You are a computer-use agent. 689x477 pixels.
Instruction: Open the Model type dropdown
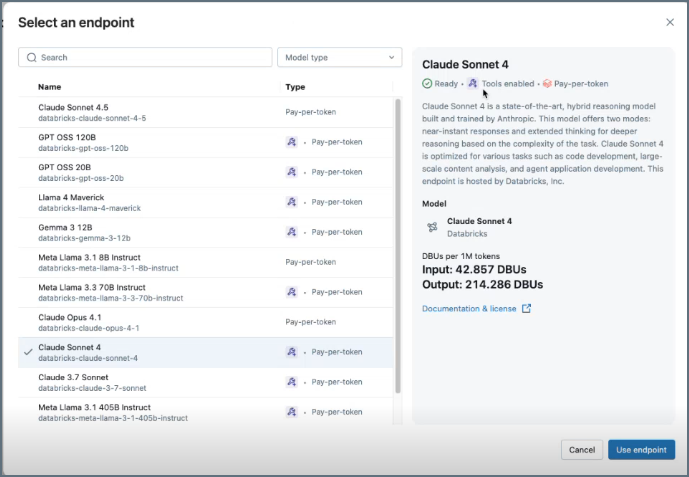(x=340, y=58)
